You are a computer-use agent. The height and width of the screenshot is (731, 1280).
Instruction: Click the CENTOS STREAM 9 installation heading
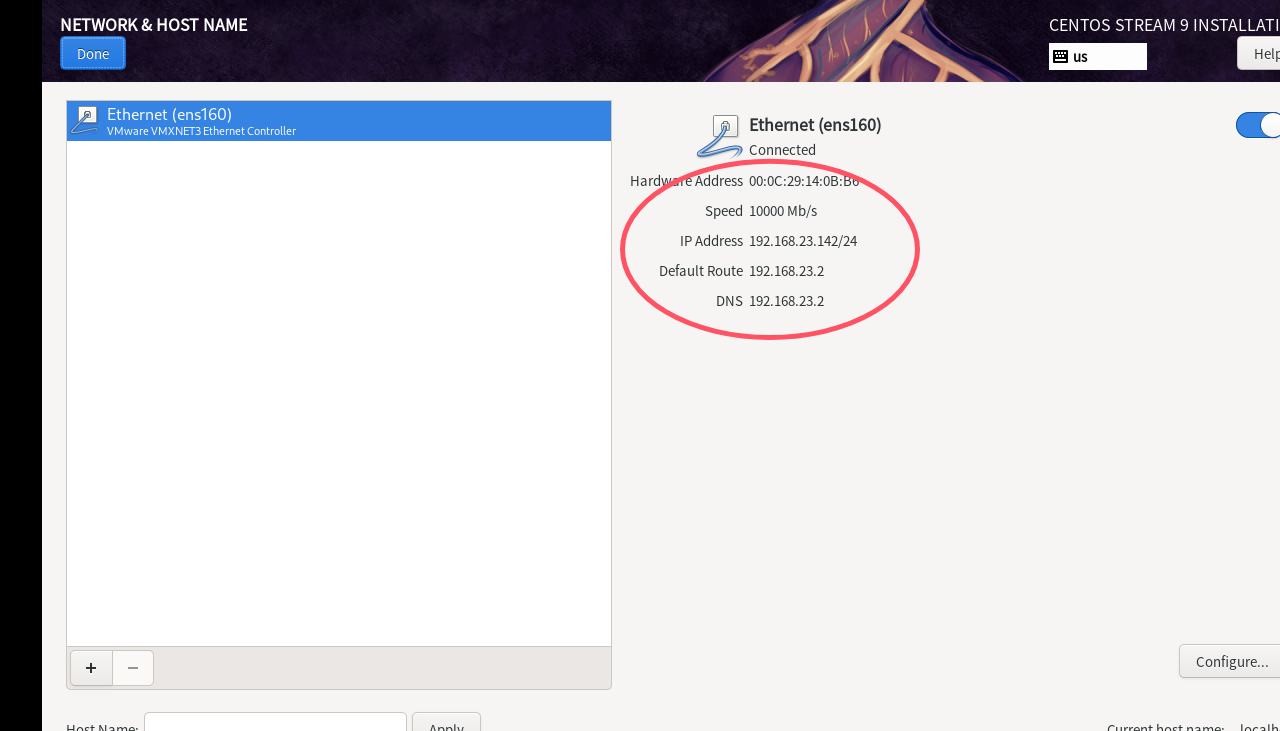(x=1164, y=25)
